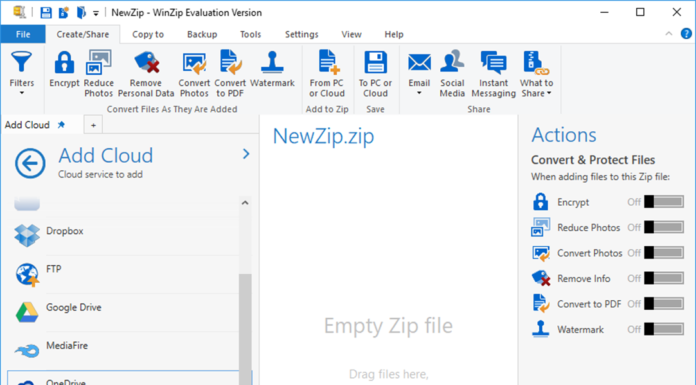Viewport: 696px width, 385px height.
Task: Save zip To PC or Cloud
Action: [376, 73]
